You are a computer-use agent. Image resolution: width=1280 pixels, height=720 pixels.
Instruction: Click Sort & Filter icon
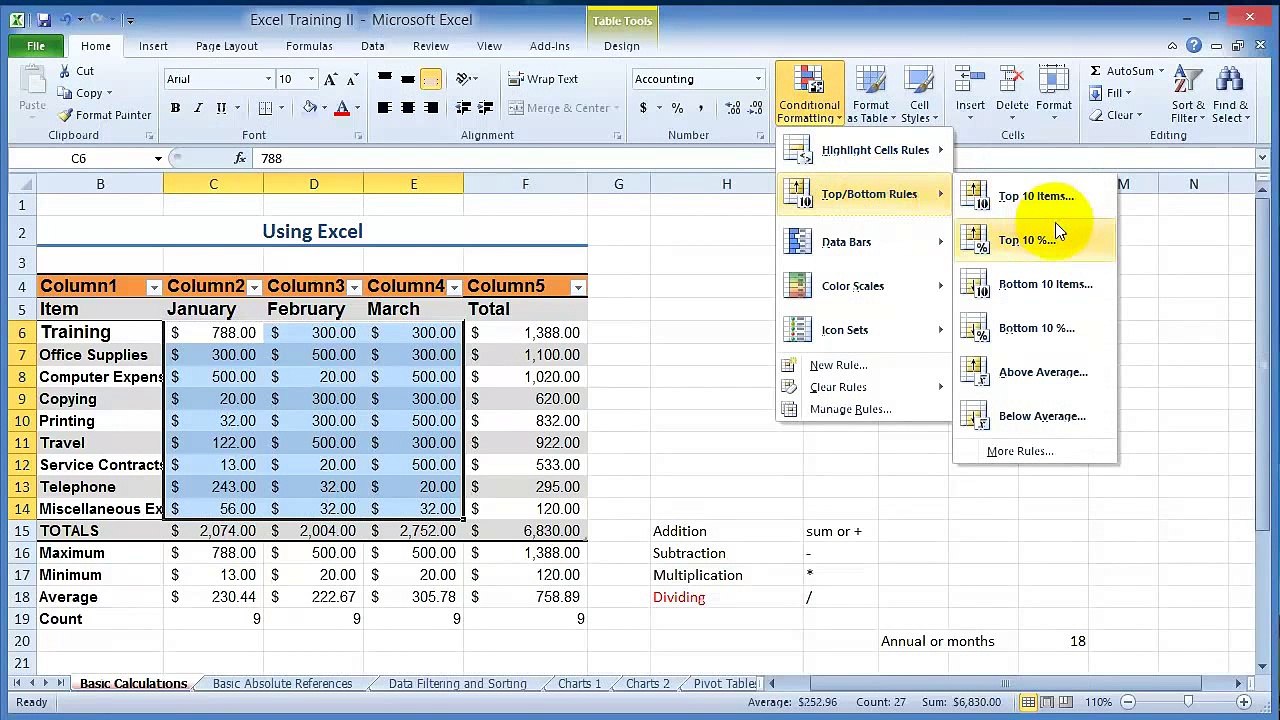pos(1188,82)
